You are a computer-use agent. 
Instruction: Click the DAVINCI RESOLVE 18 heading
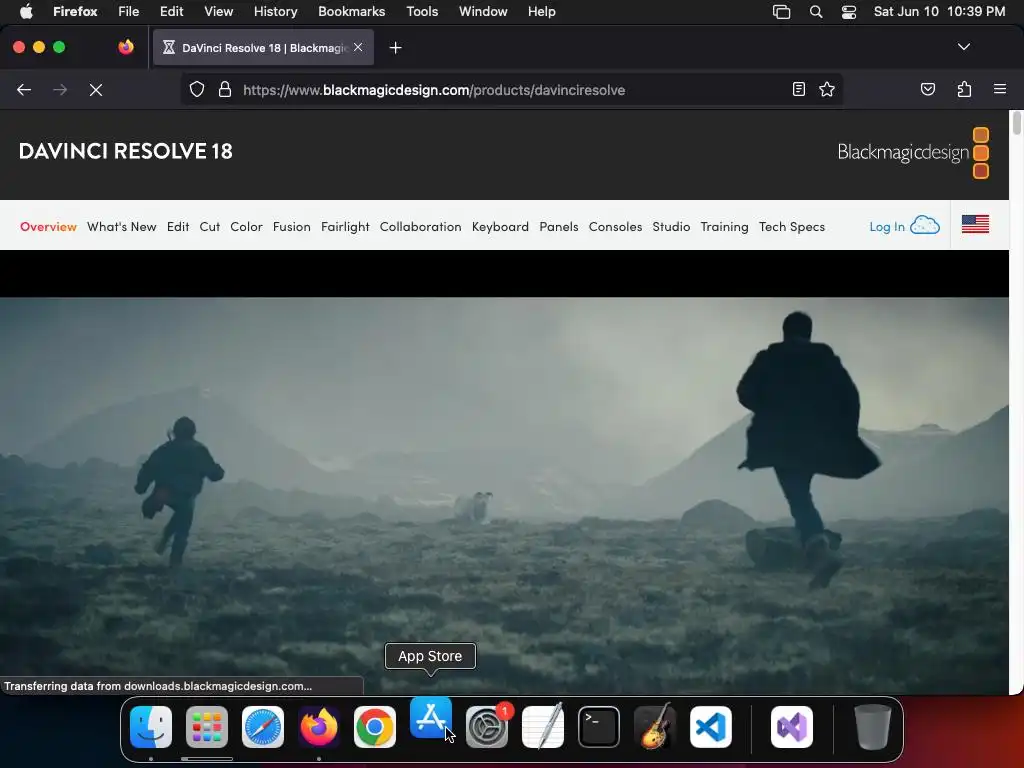125,152
